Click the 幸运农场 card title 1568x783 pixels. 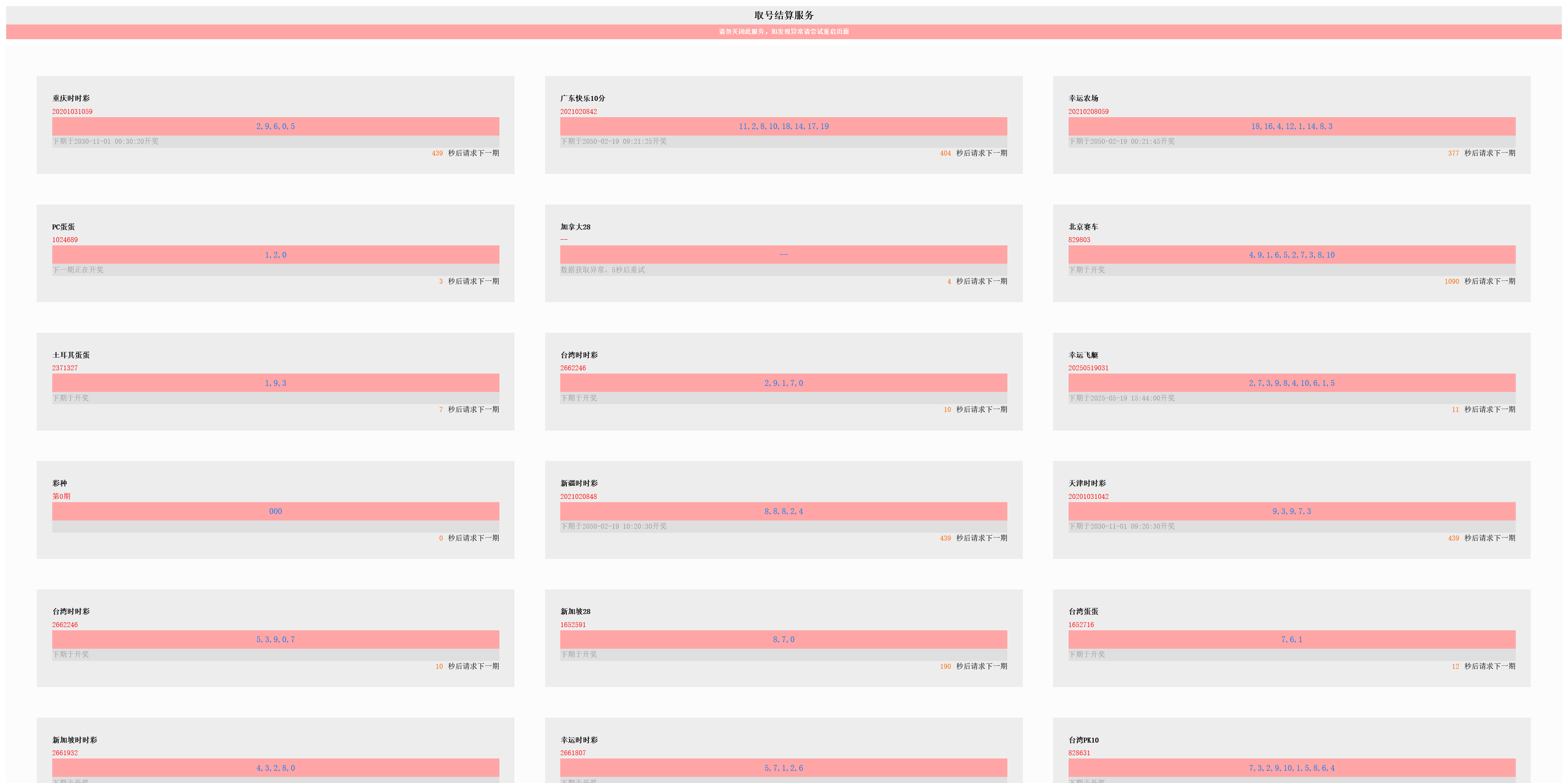[1083, 98]
